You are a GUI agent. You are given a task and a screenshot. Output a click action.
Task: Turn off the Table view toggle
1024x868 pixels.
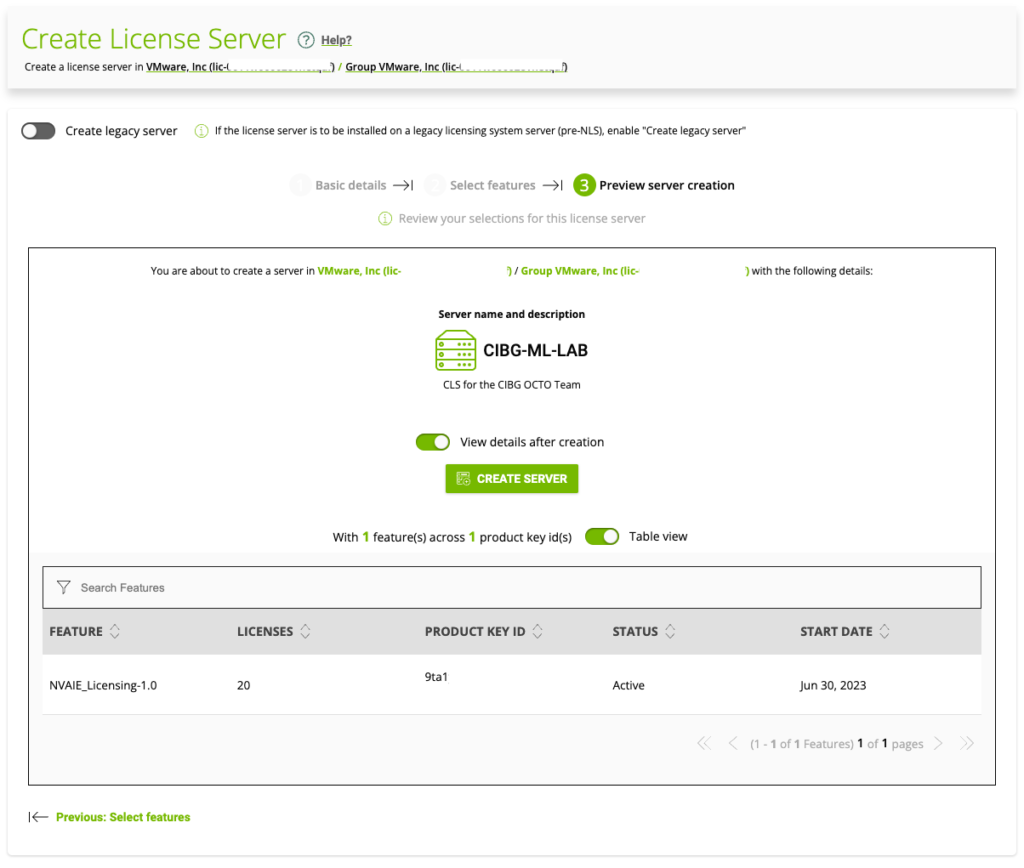602,537
